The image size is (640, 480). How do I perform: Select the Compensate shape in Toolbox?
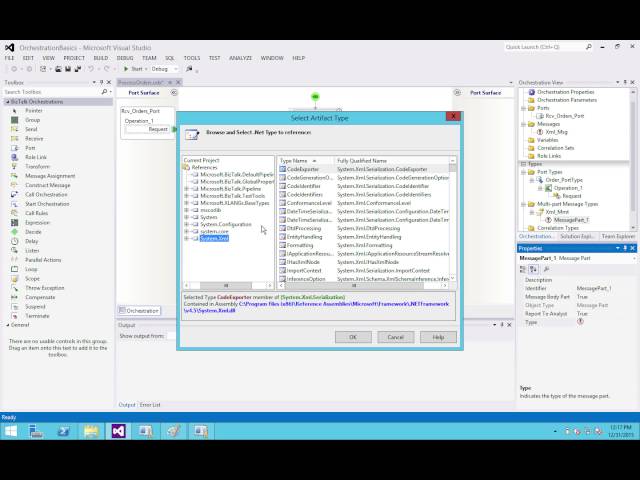coord(40,298)
